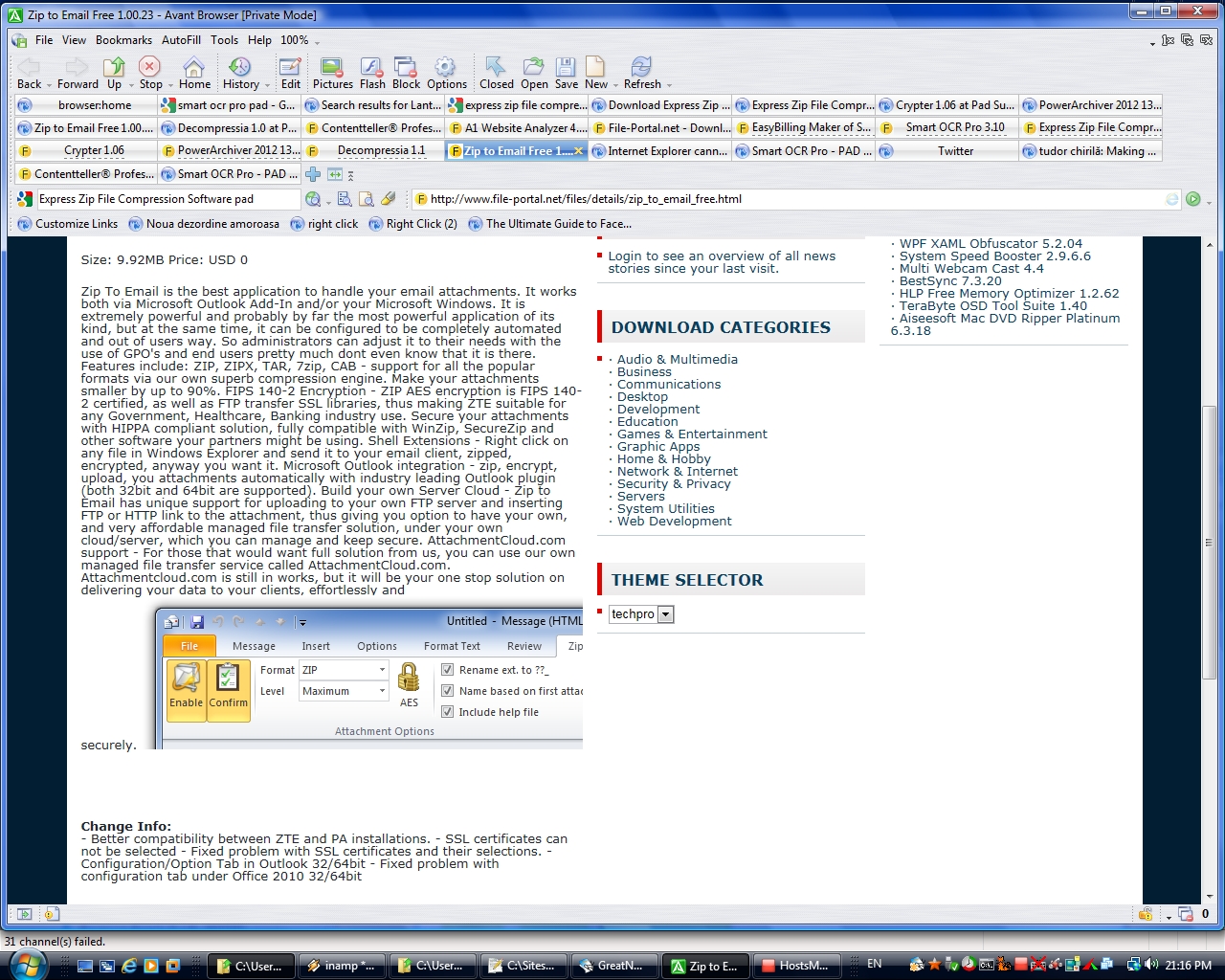This screenshot has width=1225, height=980.
Task: Open GreatN taskbar window
Action: [x=614, y=966]
